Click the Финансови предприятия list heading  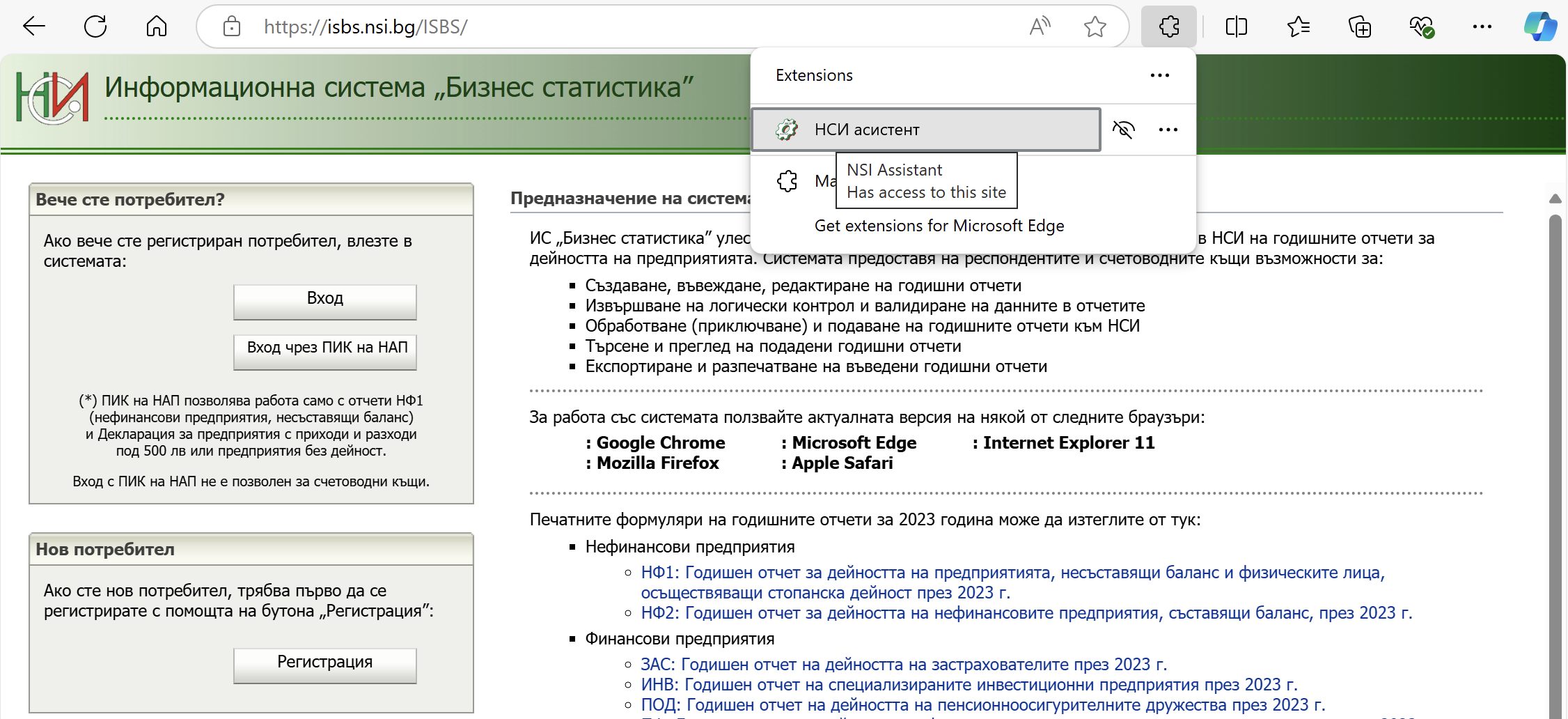click(x=680, y=639)
